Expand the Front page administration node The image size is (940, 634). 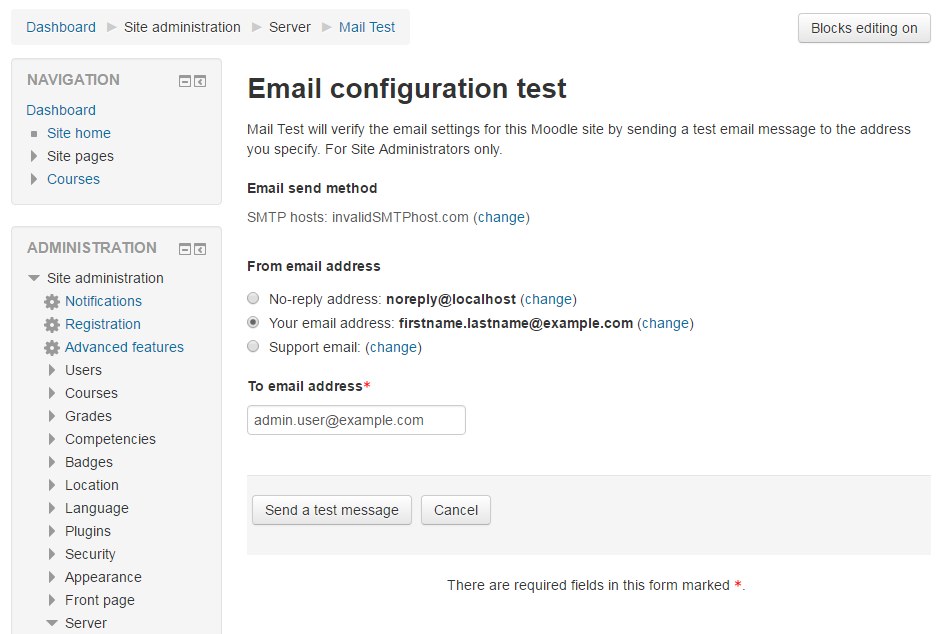52,600
